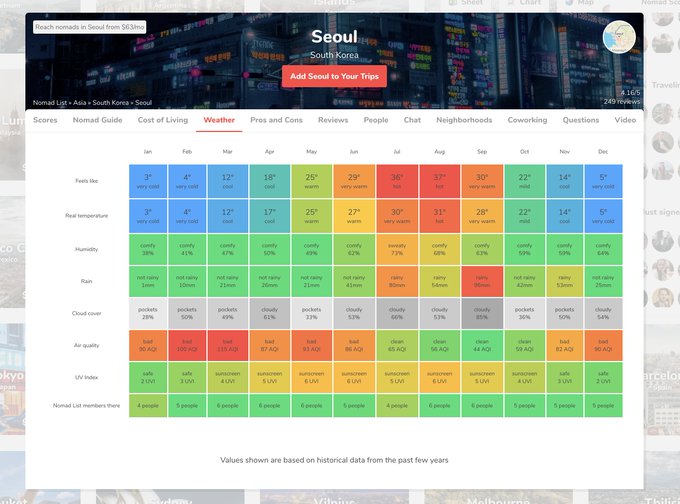Open the Scores tab

point(45,120)
